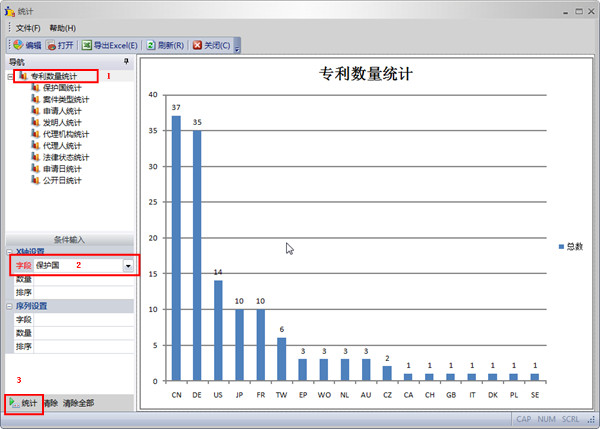The width and height of the screenshot is (600, 429).
Task: Click the blue 总数 legend swatch
Action: pyautogui.click(x=561, y=247)
